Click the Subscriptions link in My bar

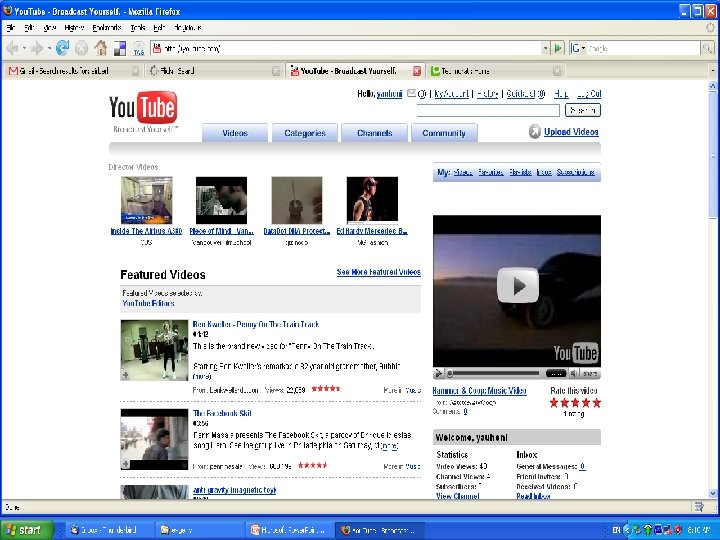click(575, 172)
